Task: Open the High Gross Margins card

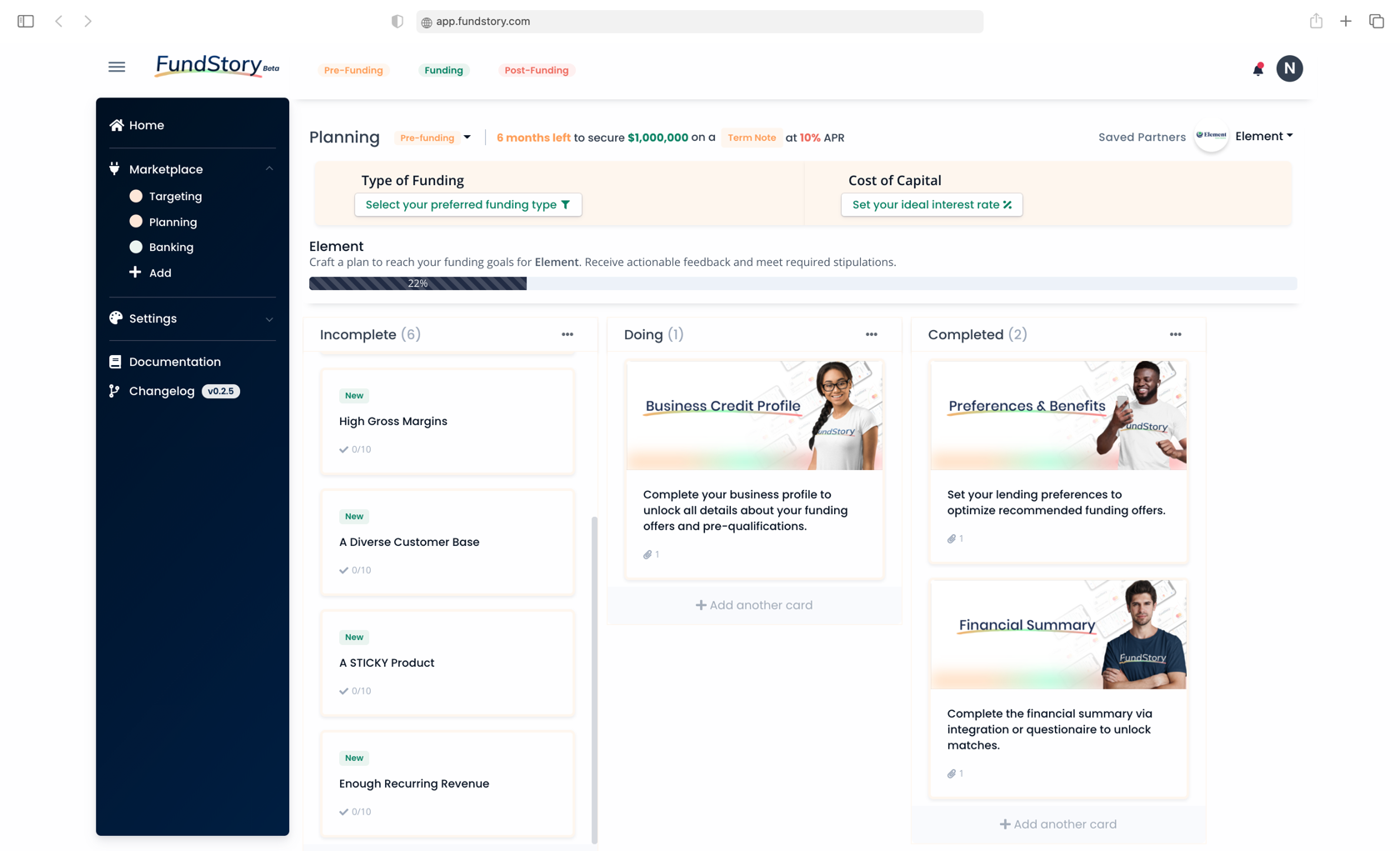Action: [x=447, y=422]
